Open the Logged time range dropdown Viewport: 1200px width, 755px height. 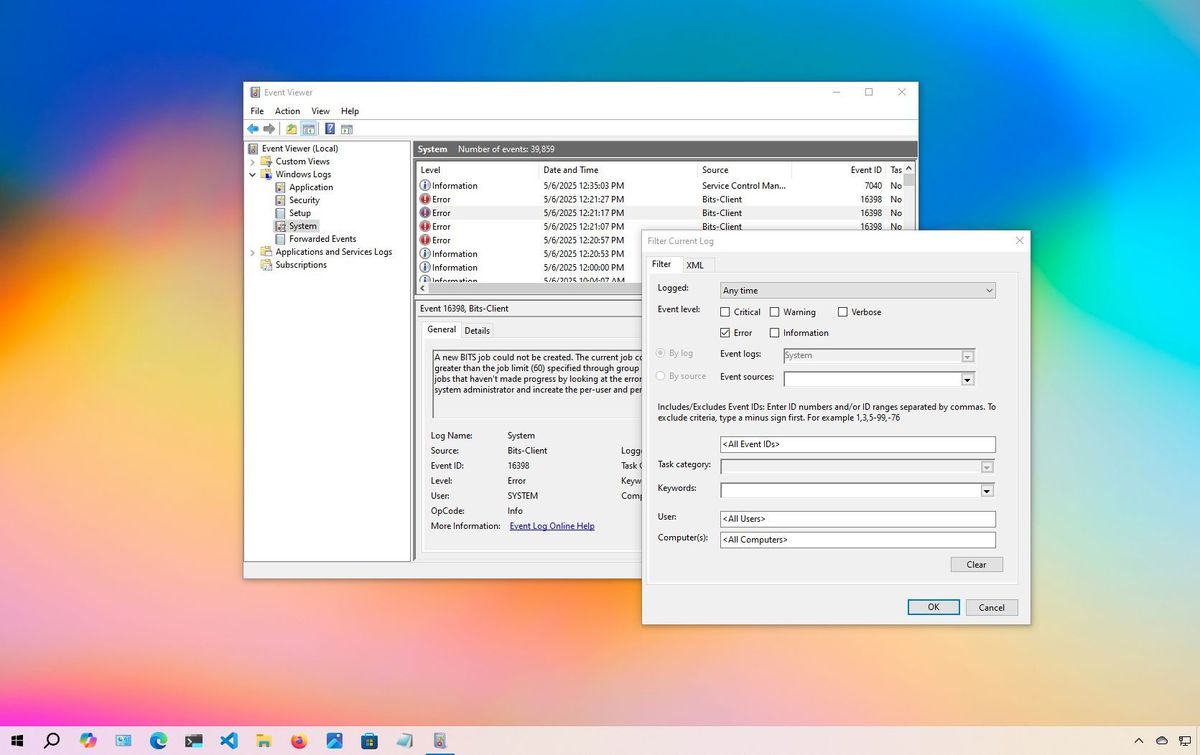point(858,290)
